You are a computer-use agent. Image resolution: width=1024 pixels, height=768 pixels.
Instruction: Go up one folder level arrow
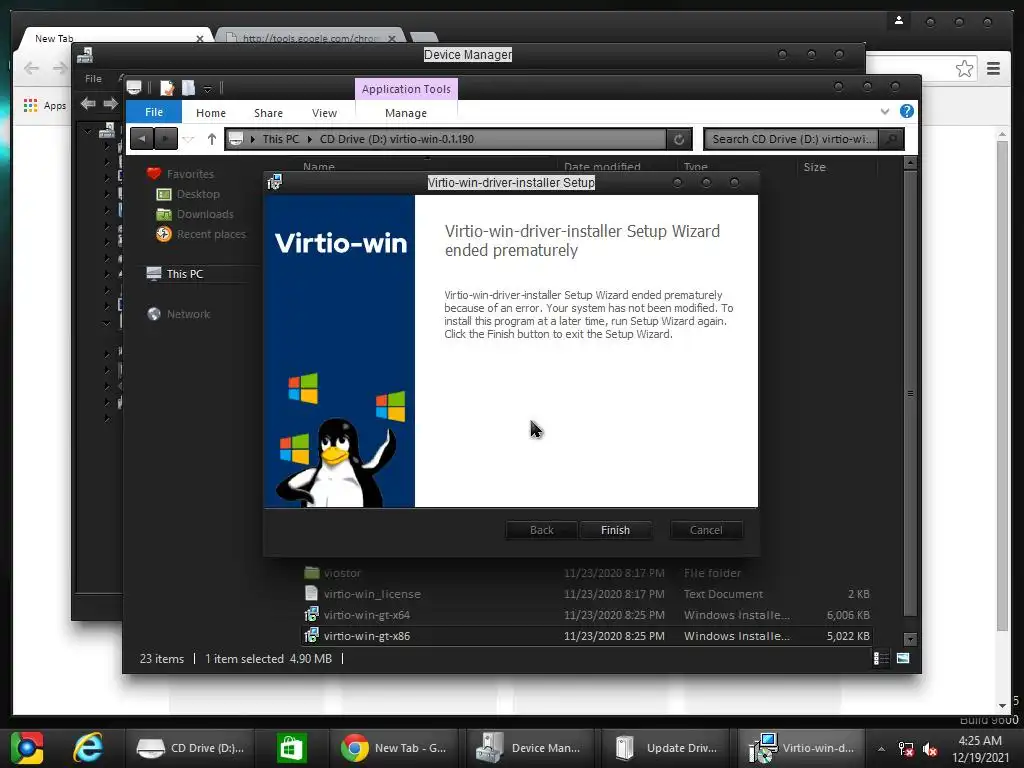pos(212,139)
